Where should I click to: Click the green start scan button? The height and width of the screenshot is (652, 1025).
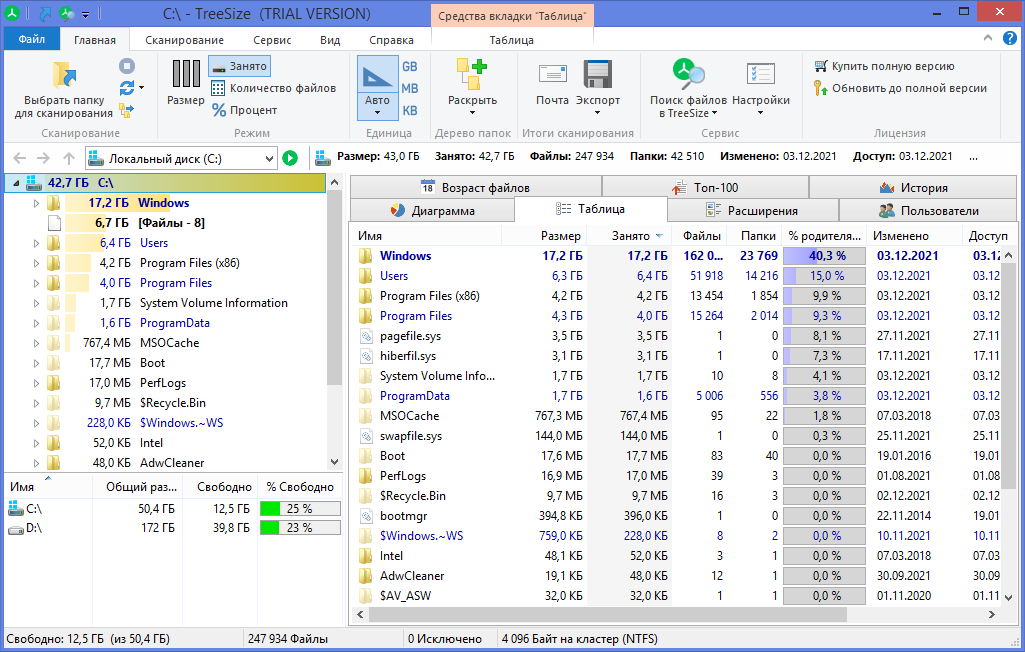tap(290, 158)
